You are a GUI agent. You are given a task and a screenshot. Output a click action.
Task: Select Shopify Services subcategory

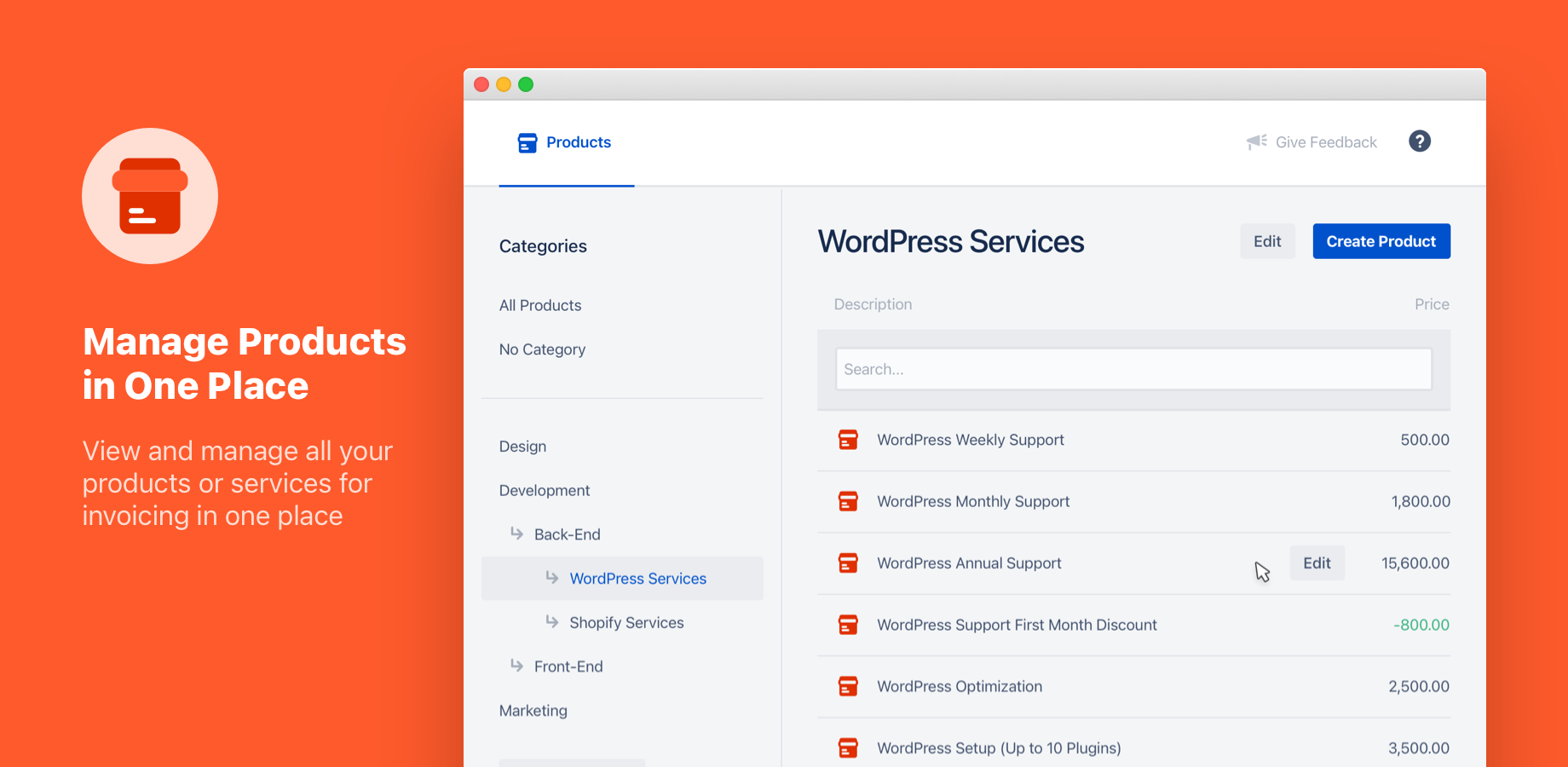626,623
